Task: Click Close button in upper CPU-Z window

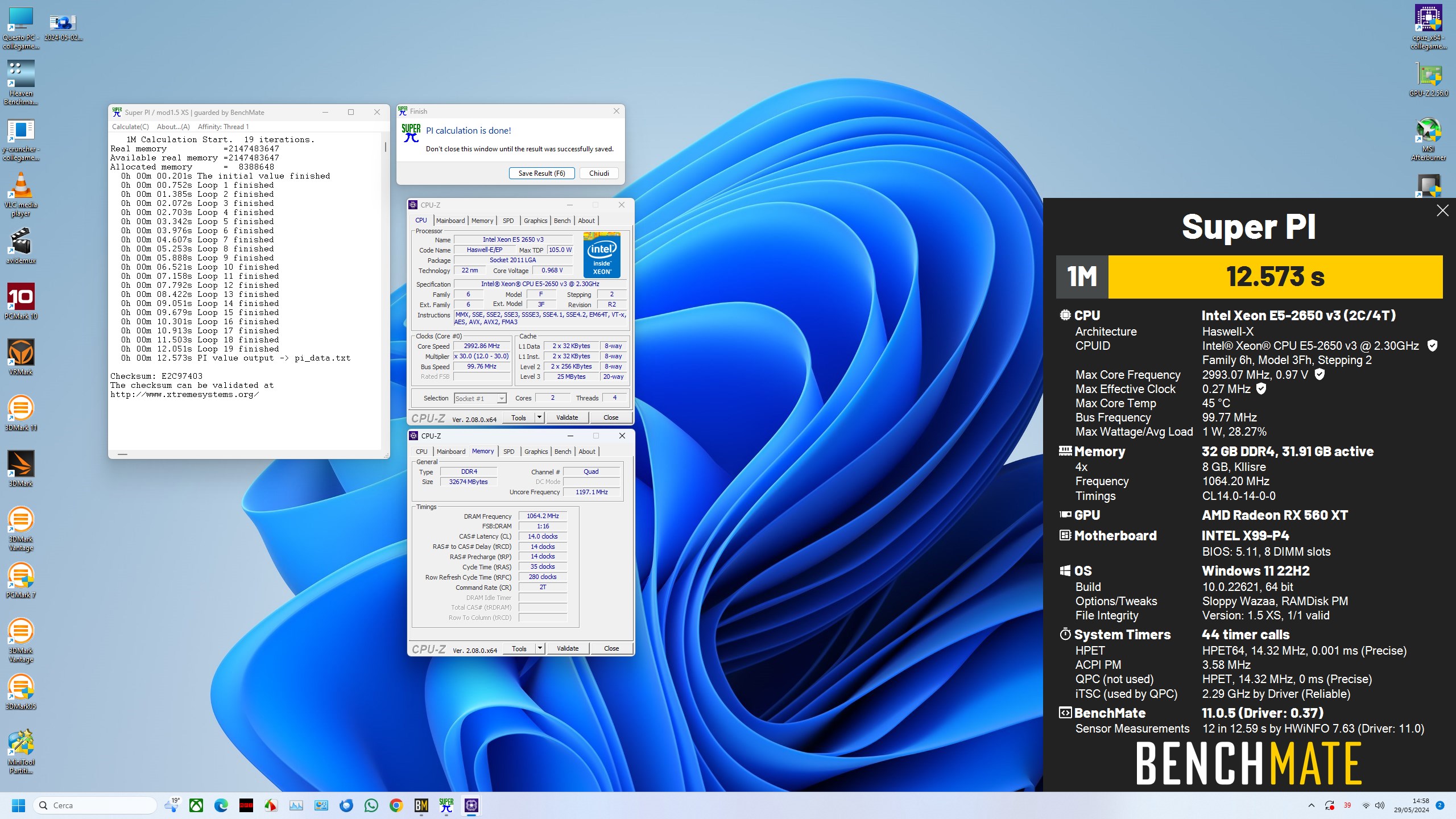Action: tap(611, 417)
